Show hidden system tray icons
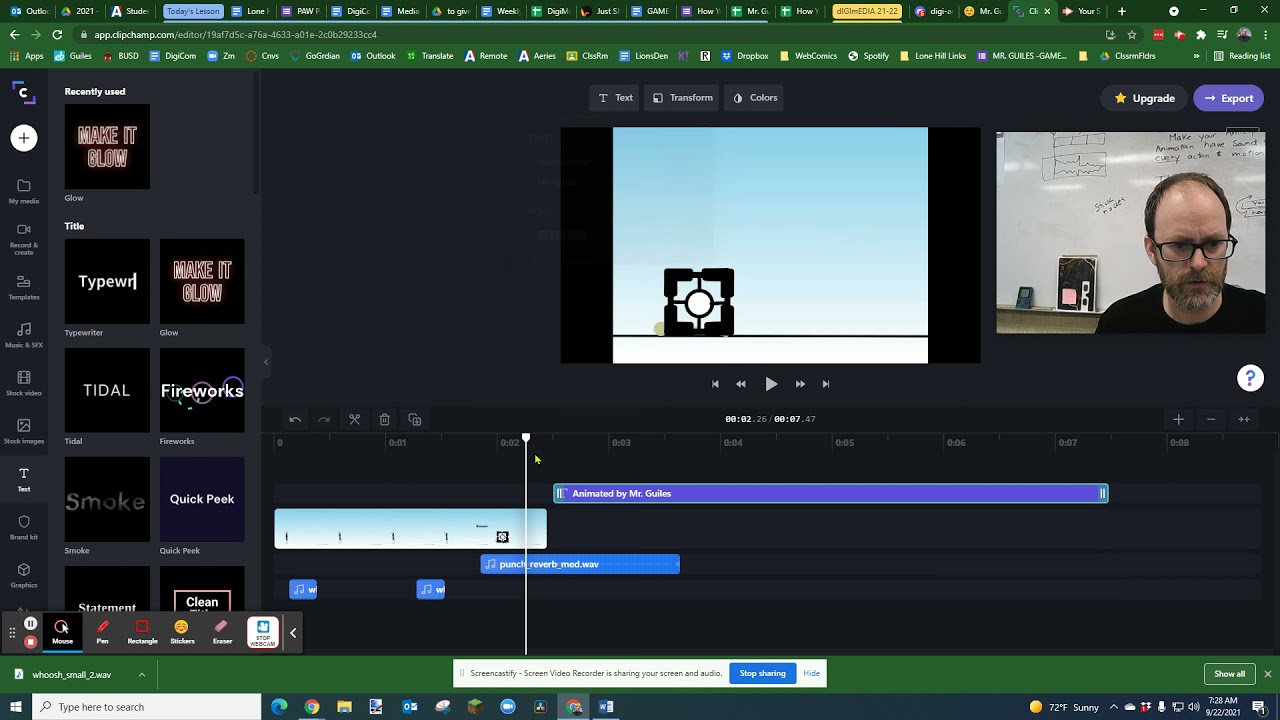The width and height of the screenshot is (1280, 720). [x=1114, y=707]
